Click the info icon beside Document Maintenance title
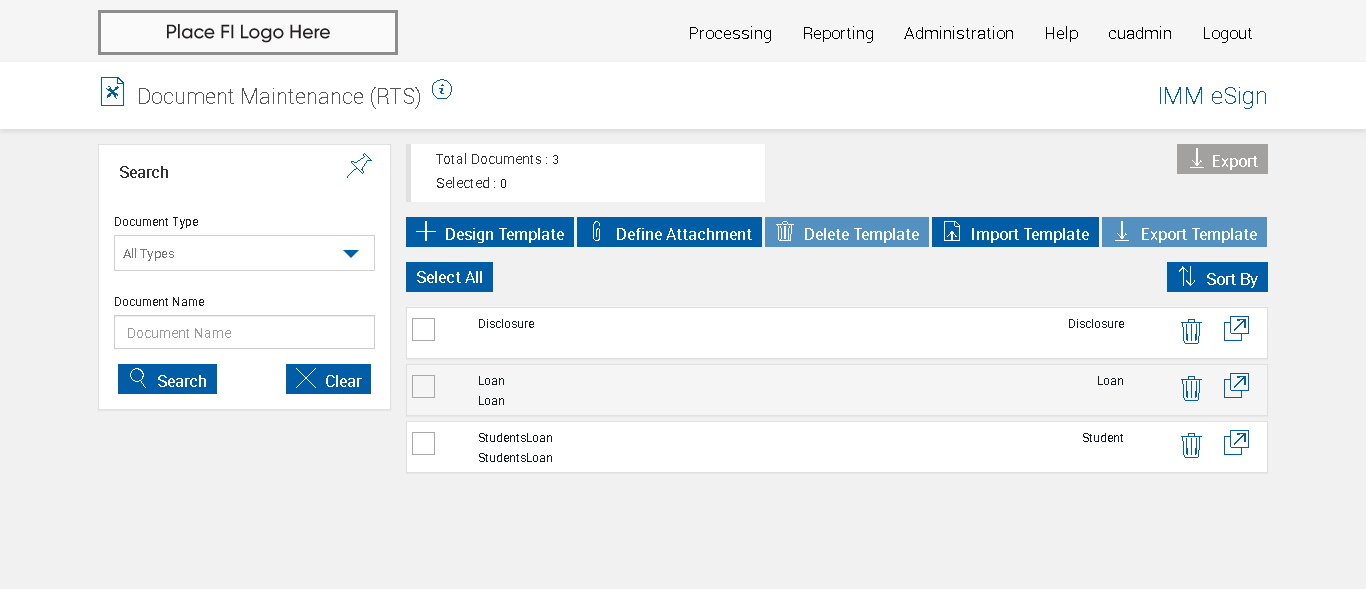The width and height of the screenshot is (1366, 589). click(x=442, y=90)
